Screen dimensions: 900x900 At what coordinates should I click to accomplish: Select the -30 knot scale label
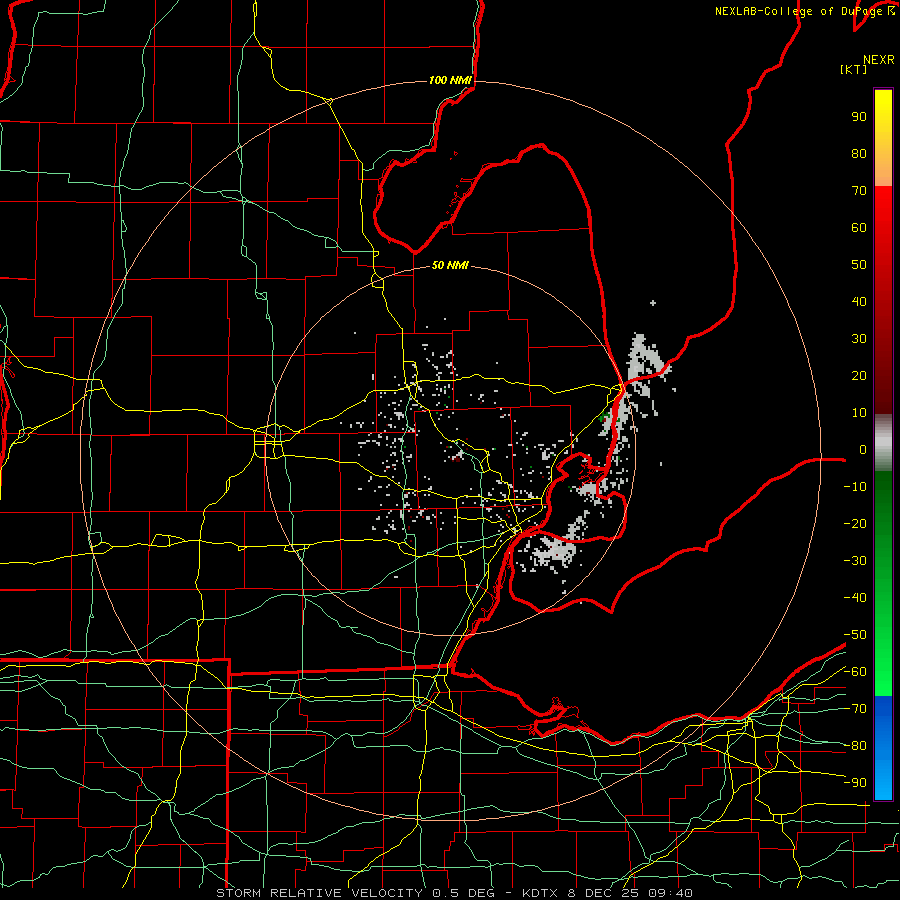pyautogui.click(x=855, y=561)
